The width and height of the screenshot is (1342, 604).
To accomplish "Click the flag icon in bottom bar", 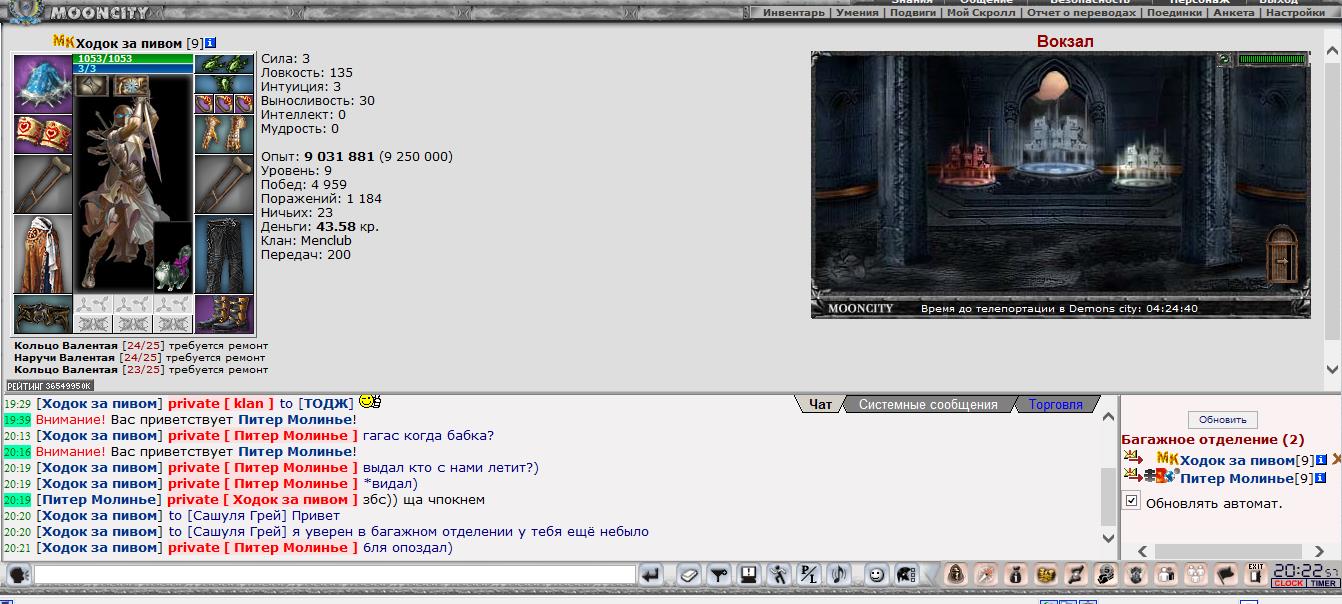I will click(1226, 575).
